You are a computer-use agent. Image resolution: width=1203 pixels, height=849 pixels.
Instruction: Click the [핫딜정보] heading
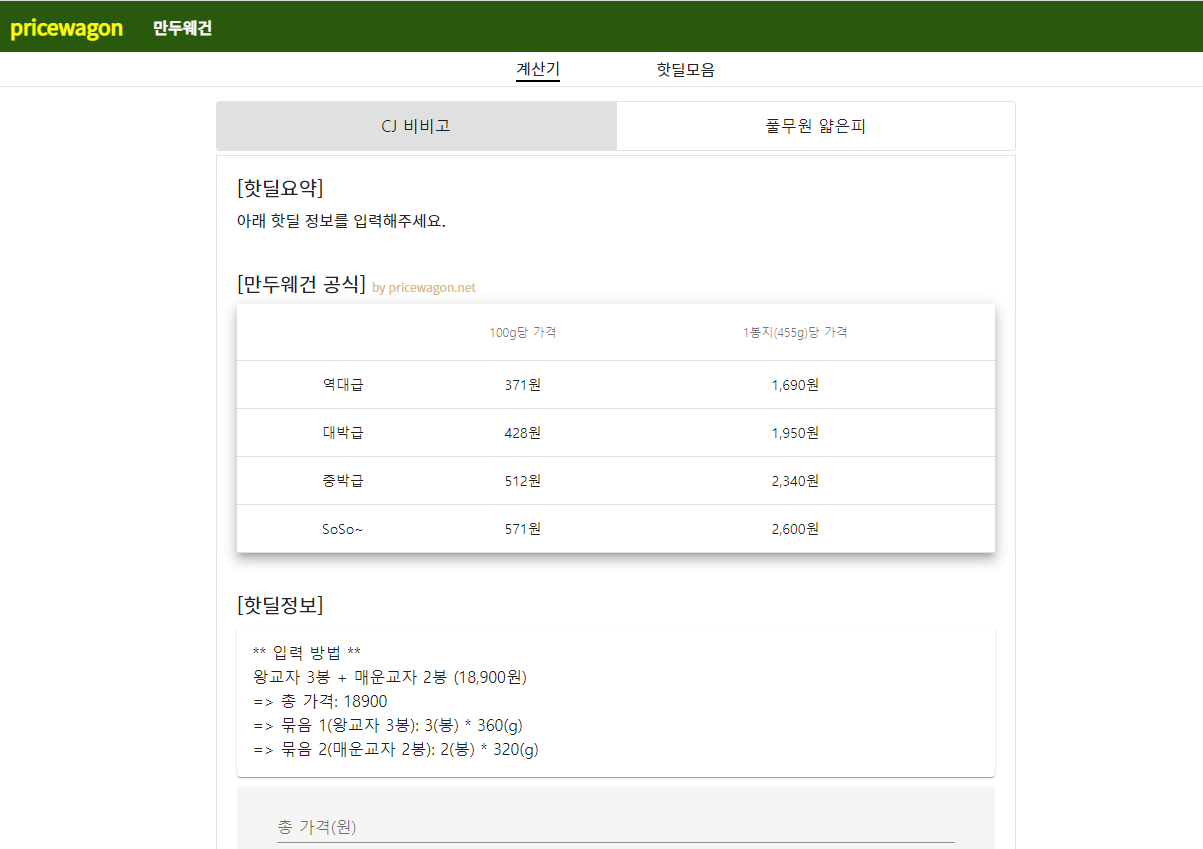tap(280, 605)
